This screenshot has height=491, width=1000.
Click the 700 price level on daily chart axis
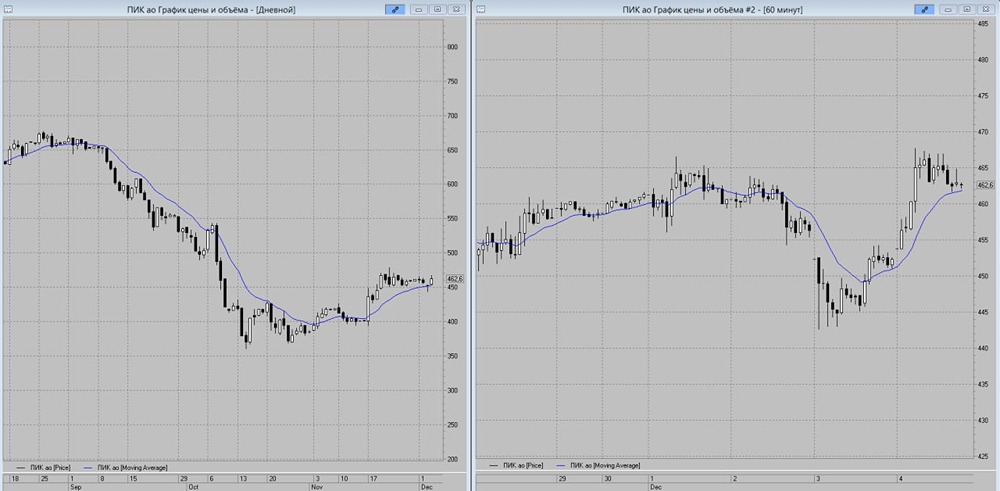[x=453, y=116]
